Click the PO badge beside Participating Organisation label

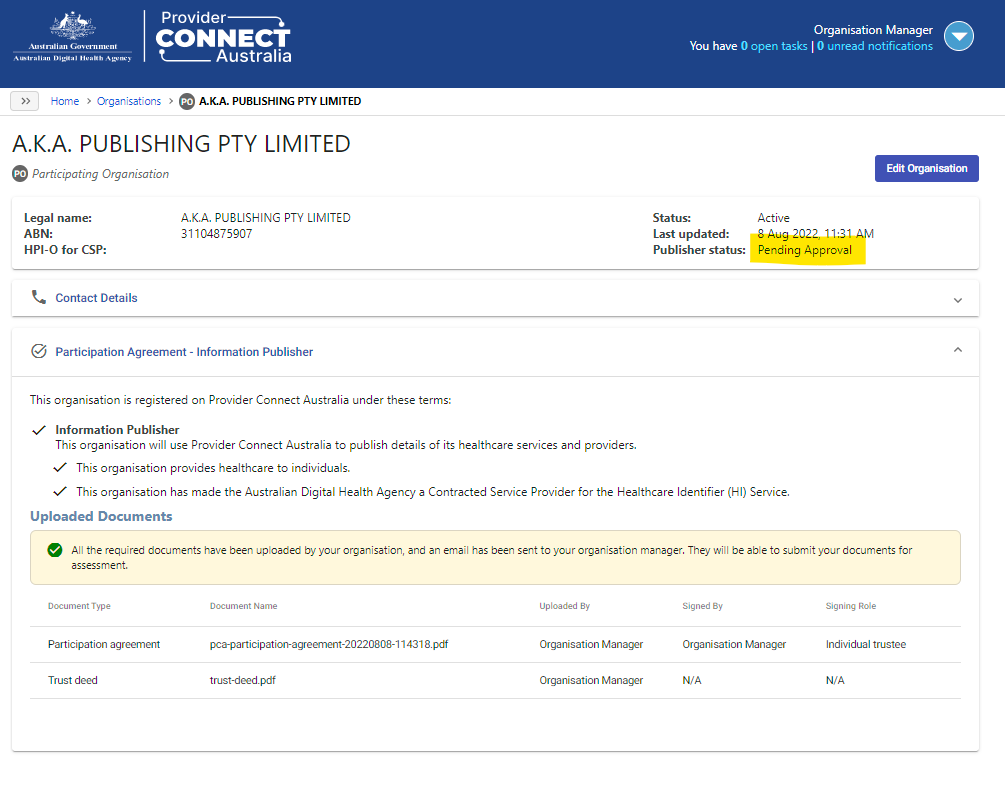click(x=18, y=174)
